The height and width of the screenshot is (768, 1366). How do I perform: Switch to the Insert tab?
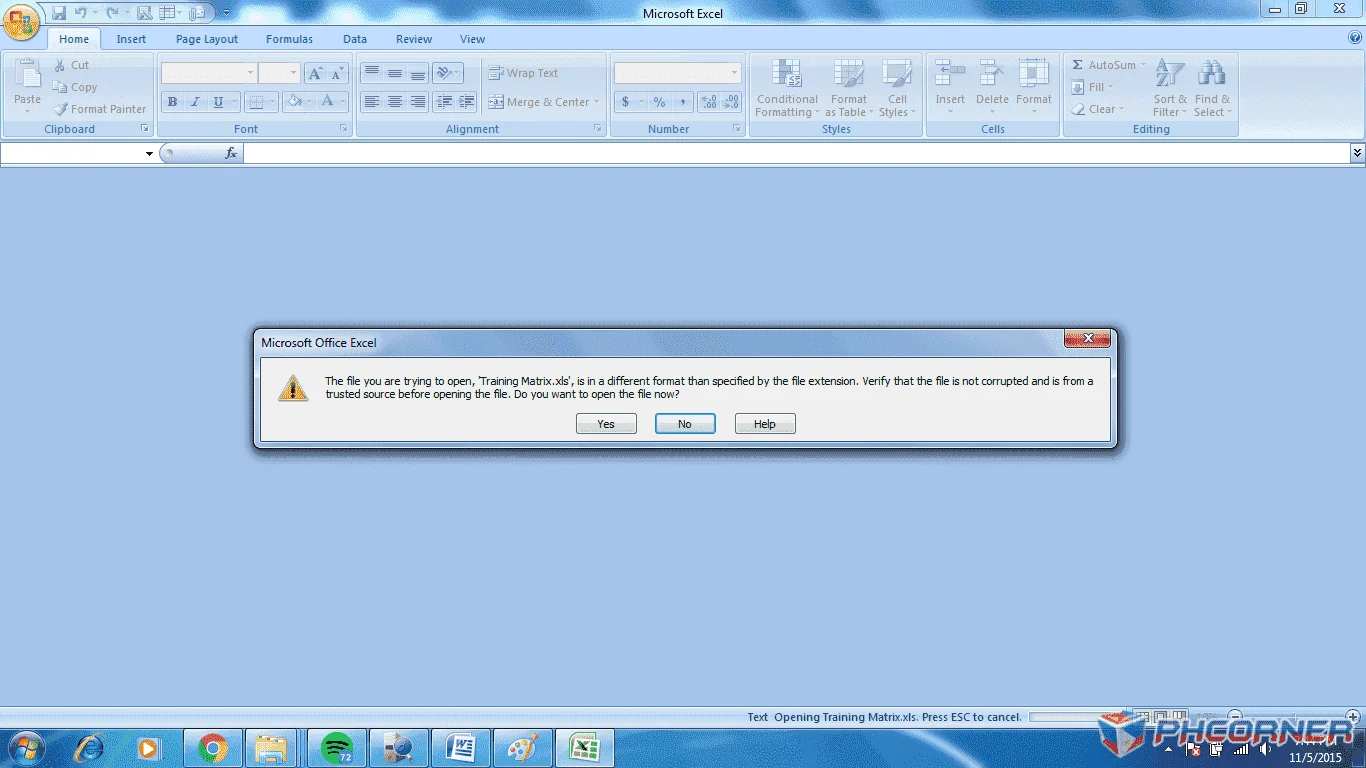[x=131, y=39]
